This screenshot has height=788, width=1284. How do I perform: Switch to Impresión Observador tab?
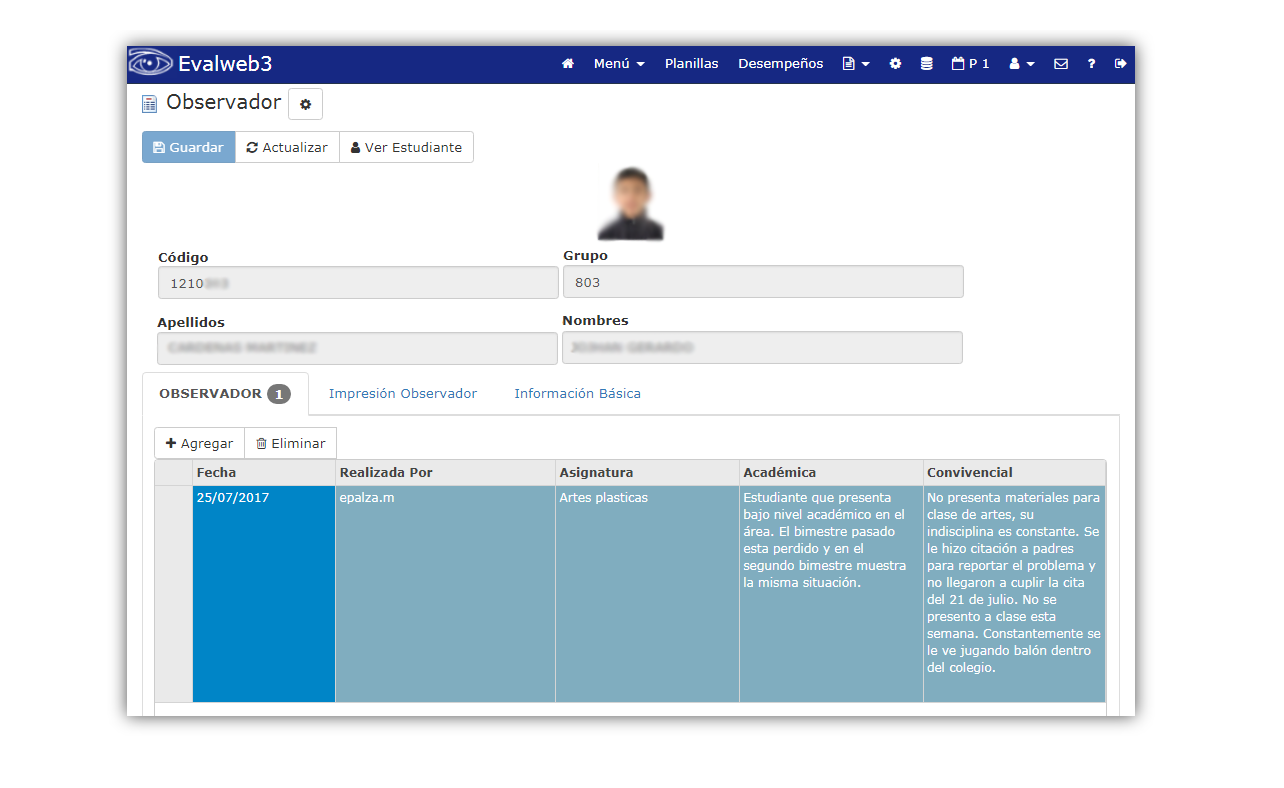(403, 394)
